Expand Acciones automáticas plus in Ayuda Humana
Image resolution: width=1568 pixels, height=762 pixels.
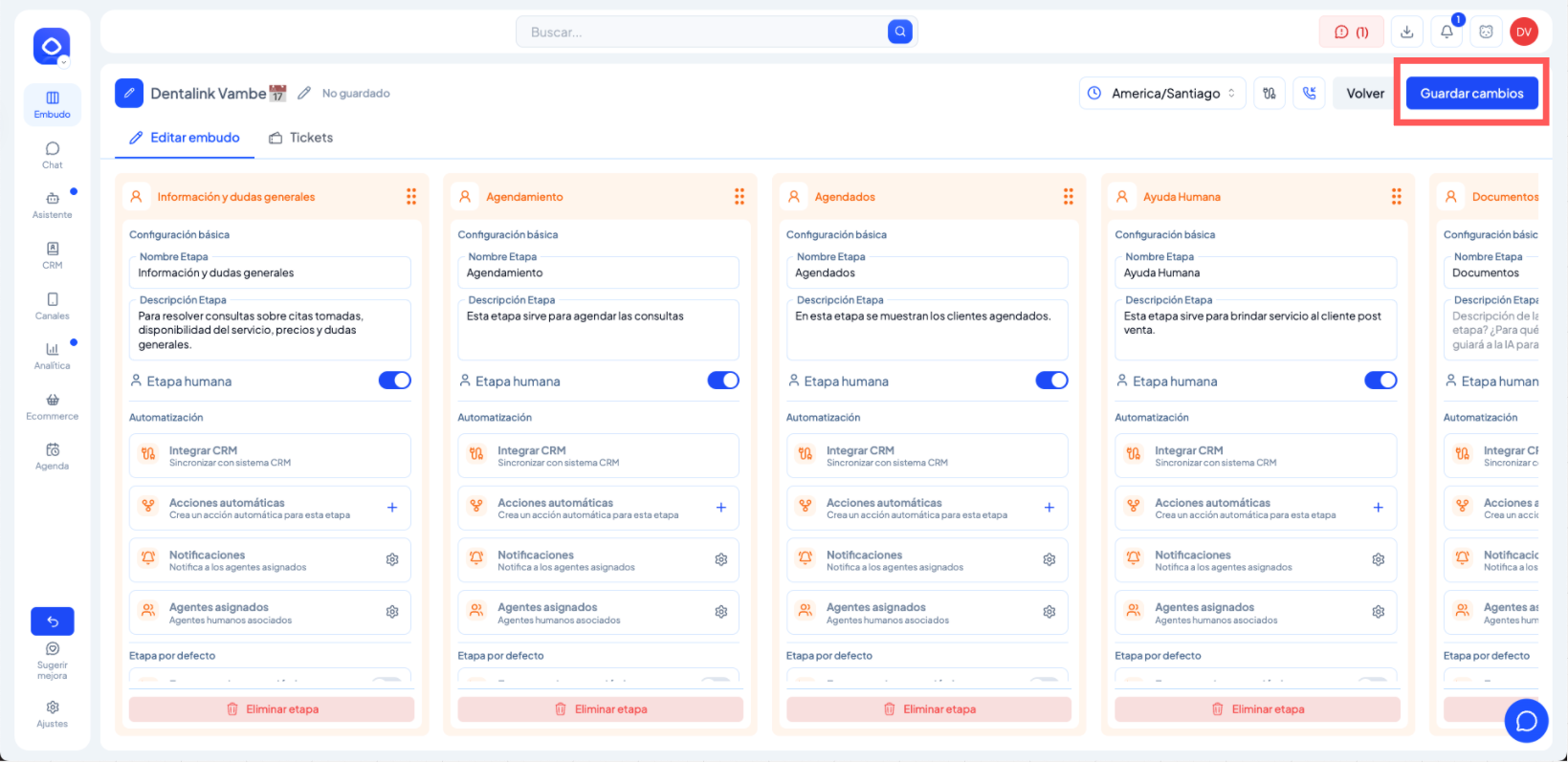(1378, 508)
